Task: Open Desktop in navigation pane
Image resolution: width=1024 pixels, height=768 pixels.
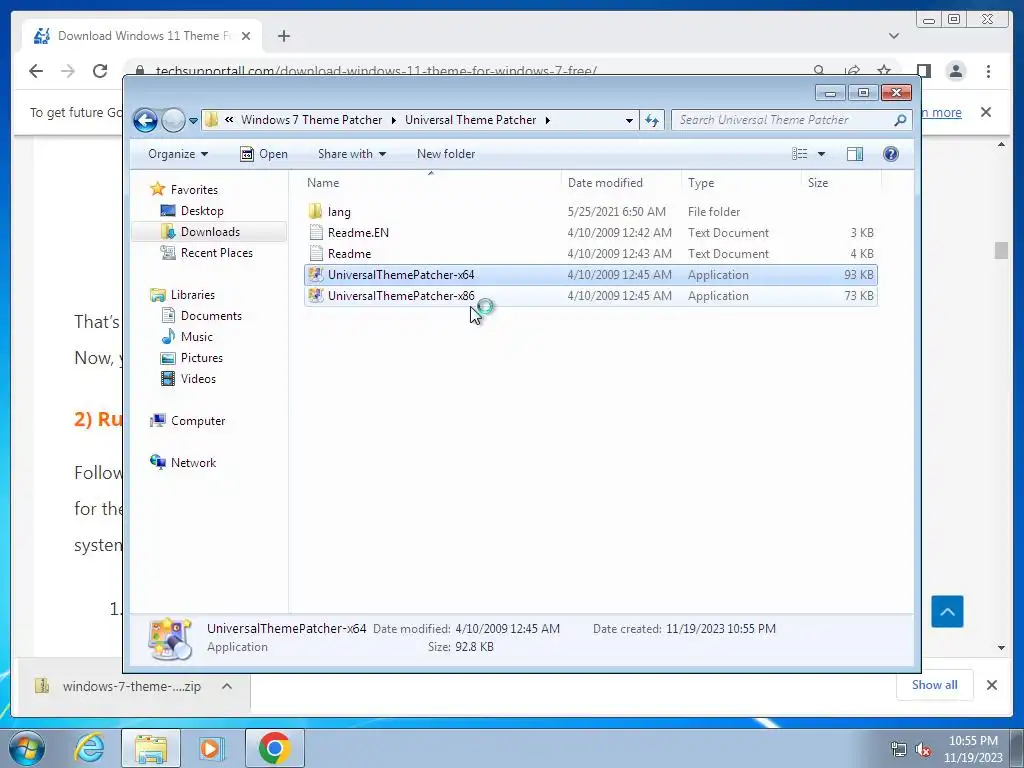Action: click(x=202, y=211)
